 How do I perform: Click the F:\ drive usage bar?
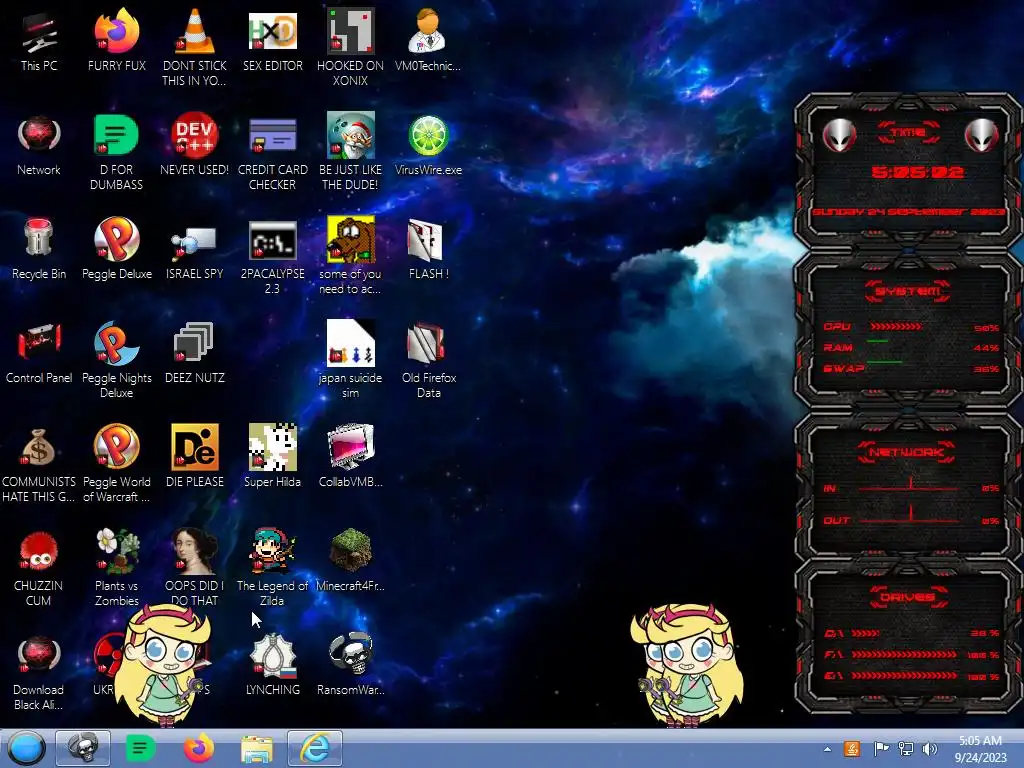904,654
